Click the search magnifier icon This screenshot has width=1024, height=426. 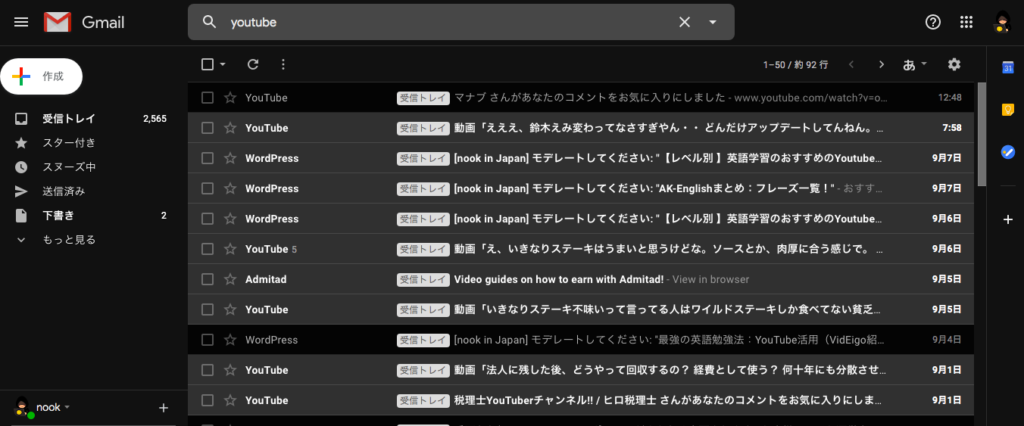click(x=209, y=22)
